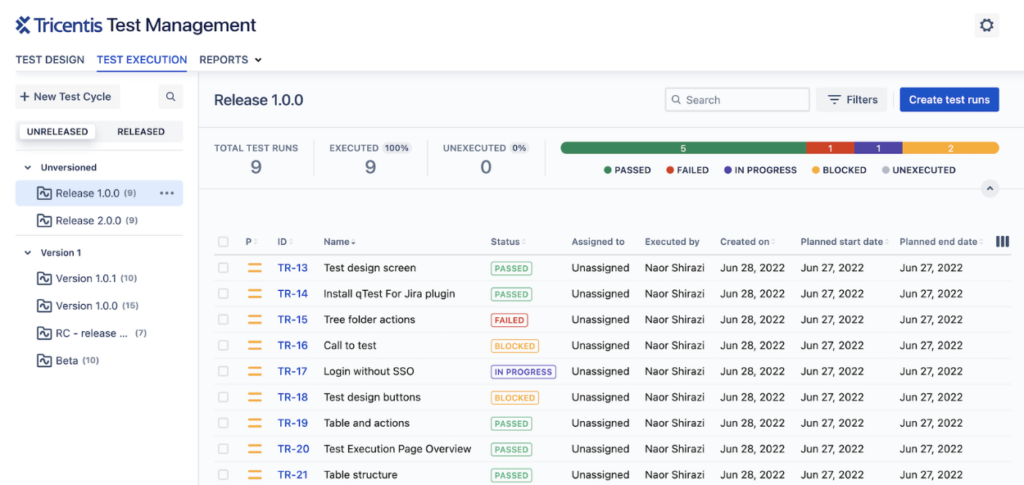The width and height of the screenshot is (1024, 485).
Task: Sort table by Created on column
Action: click(x=748, y=242)
